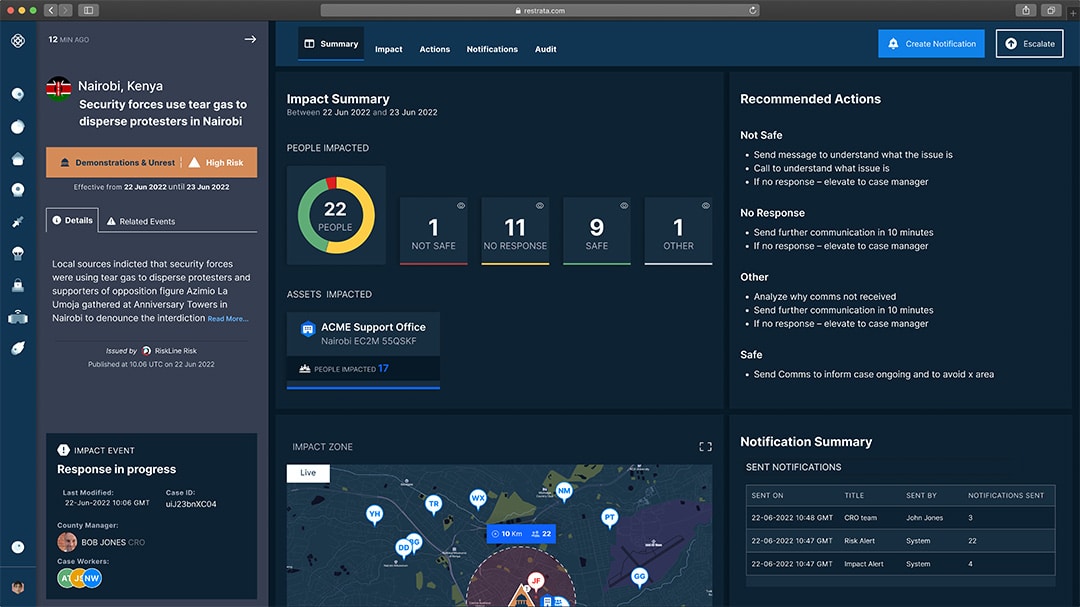Open the No Response people card
This screenshot has height=607, width=1080.
(515, 231)
